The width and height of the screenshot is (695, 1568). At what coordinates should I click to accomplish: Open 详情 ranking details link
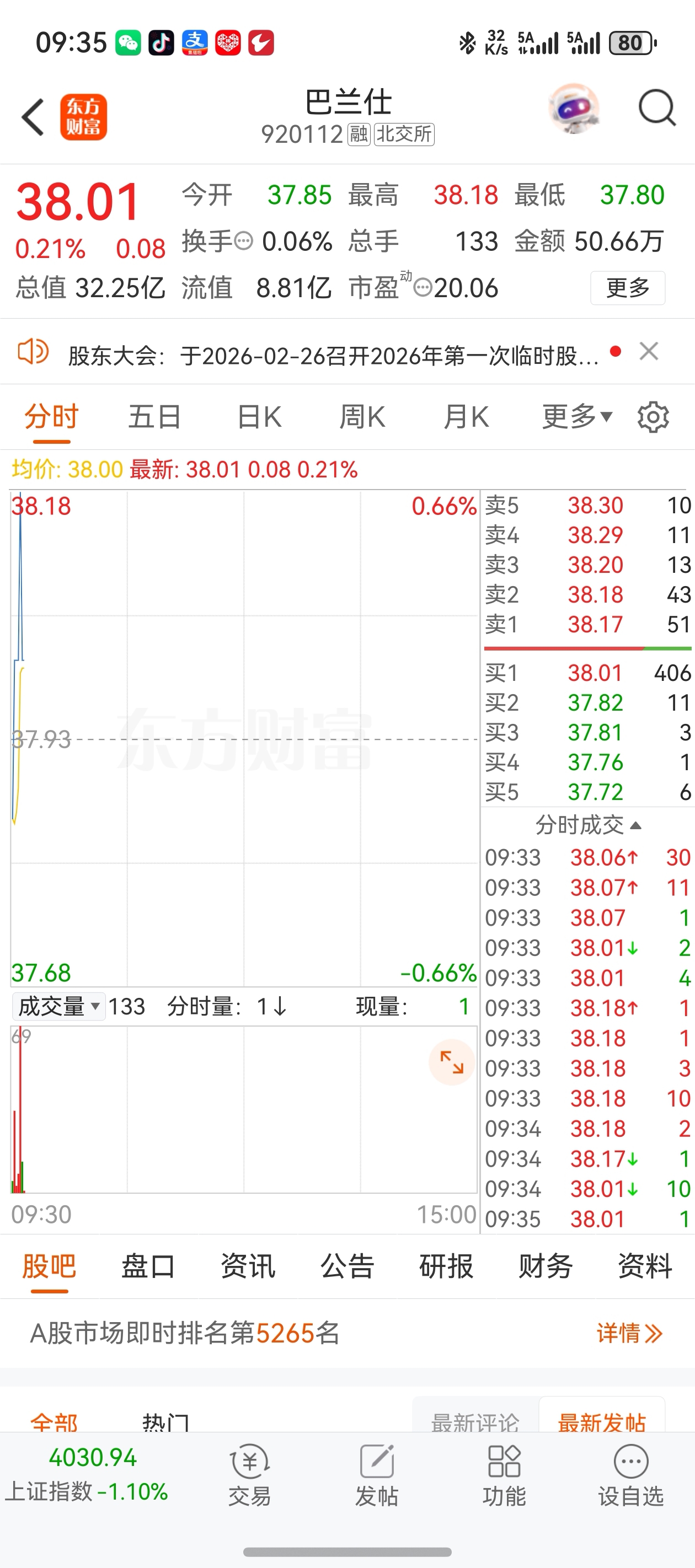tap(629, 1333)
